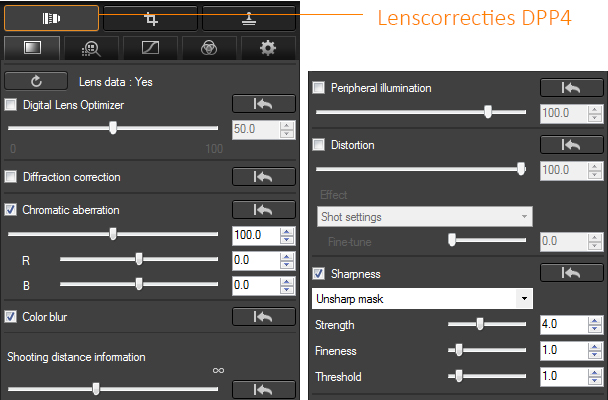
Task: Enable Diffraction correction
Action: pyautogui.click(x=12, y=177)
